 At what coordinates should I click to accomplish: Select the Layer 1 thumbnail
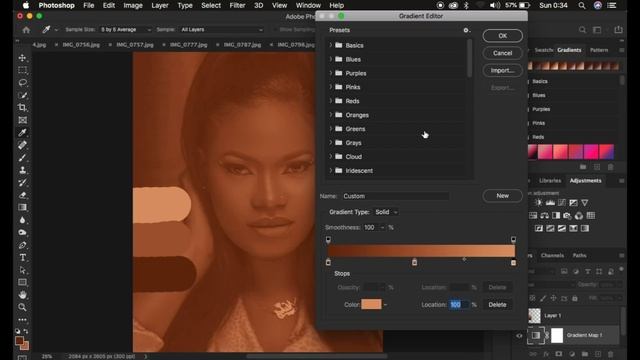[534, 316]
